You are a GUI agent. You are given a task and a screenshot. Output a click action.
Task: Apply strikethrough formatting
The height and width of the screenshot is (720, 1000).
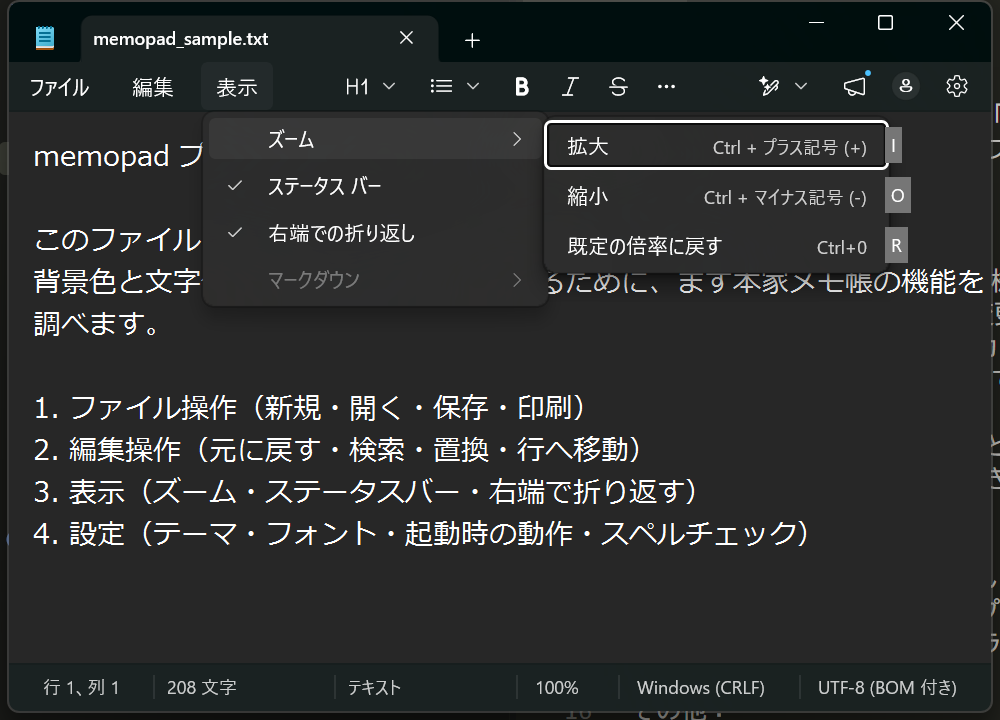(618, 87)
